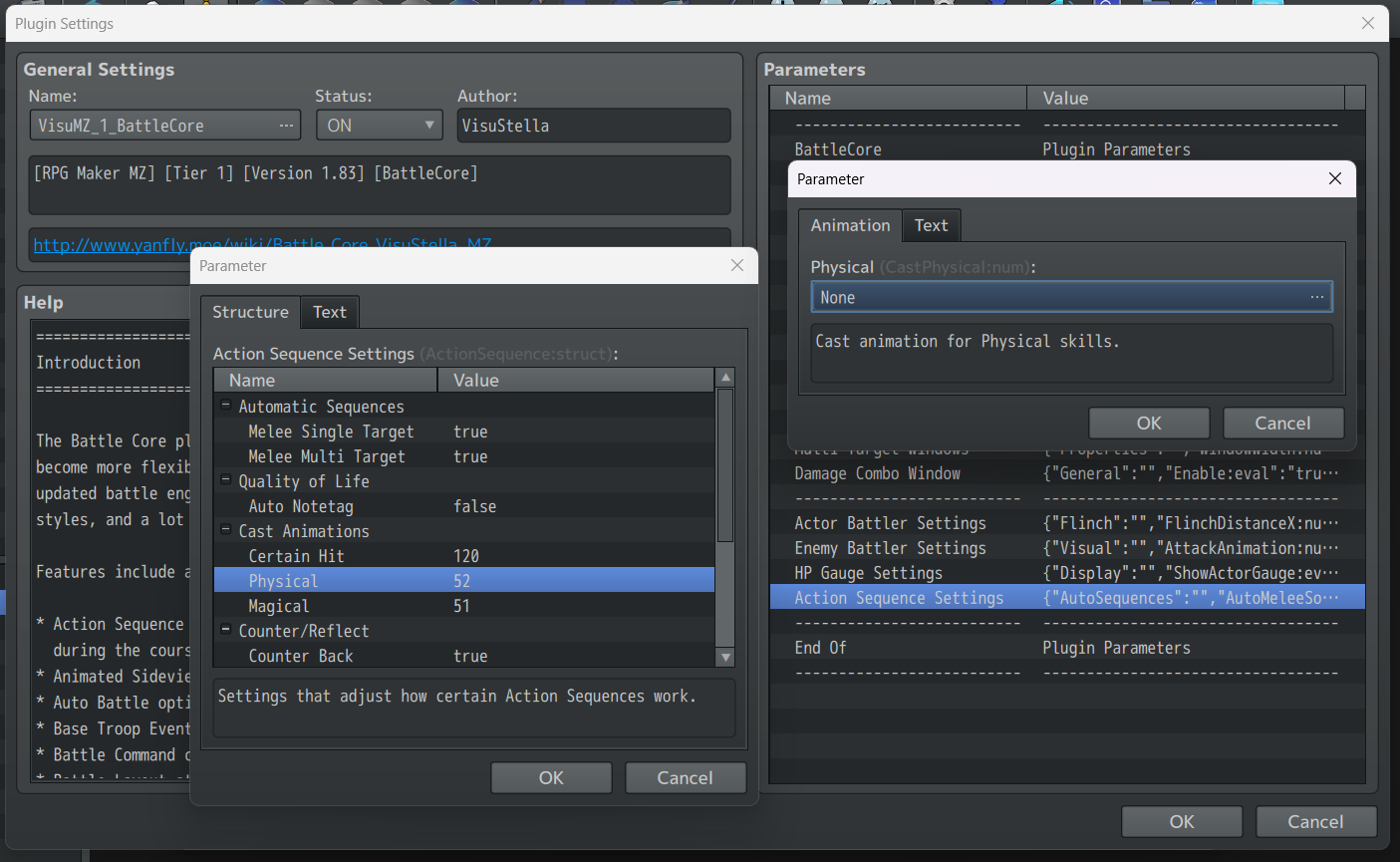Click the Enemy Battler Settings value cell
This screenshot has height=862, width=1400.
(x=1191, y=548)
